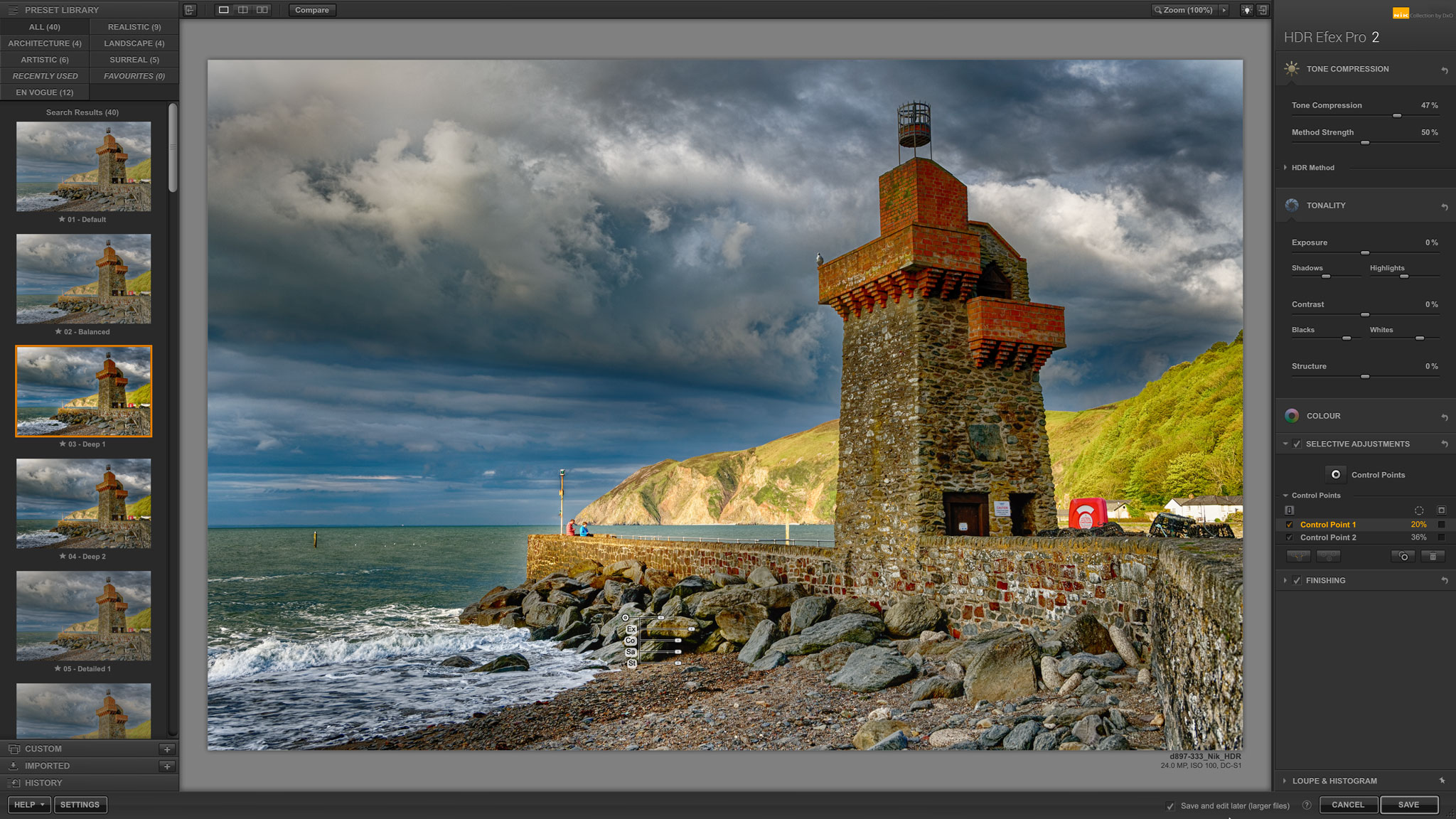Select the 02 - Balanced preset thumbnail

point(83,279)
